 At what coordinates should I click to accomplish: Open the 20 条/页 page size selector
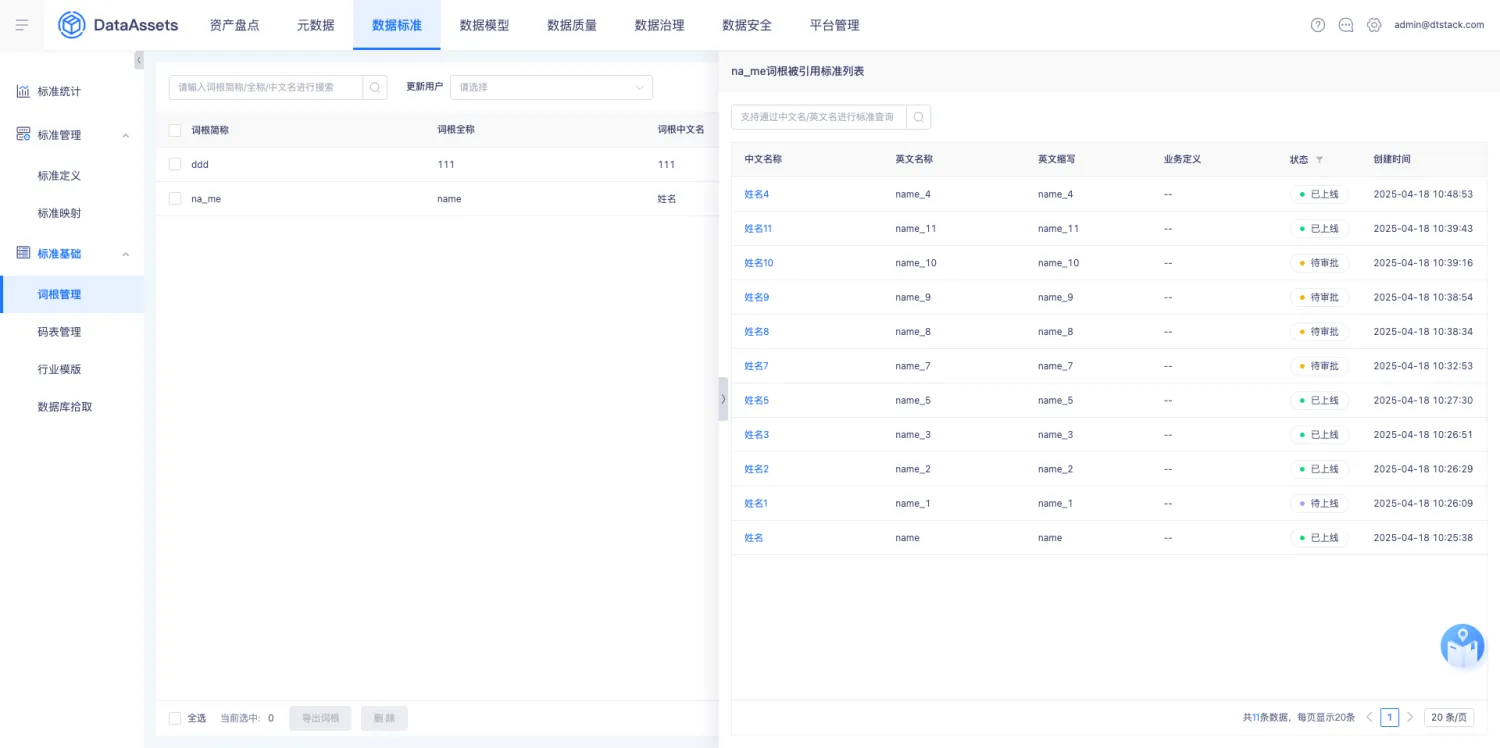click(1449, 717)
